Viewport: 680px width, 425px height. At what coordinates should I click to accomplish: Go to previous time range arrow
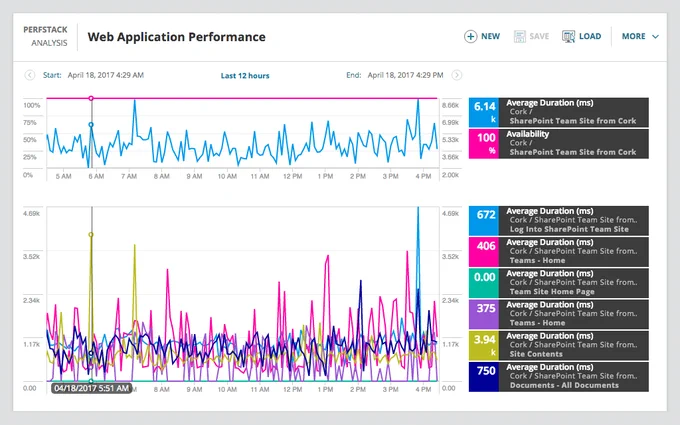tap(29, 75)
